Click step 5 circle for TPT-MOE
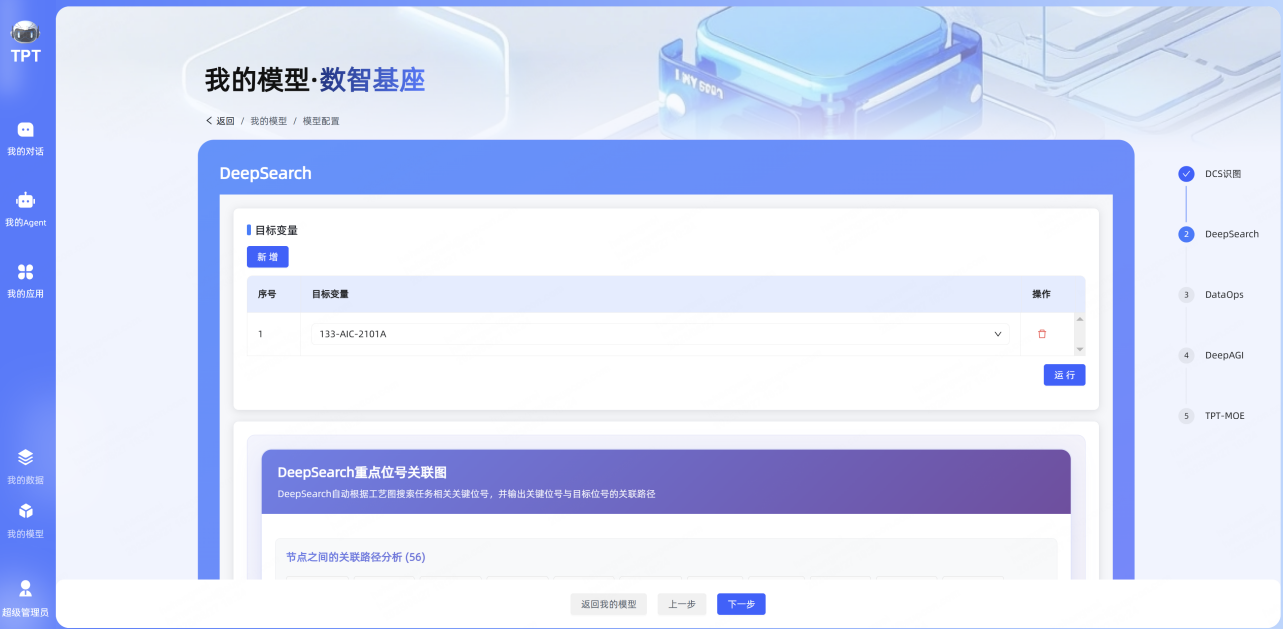 pos(1186,416)
